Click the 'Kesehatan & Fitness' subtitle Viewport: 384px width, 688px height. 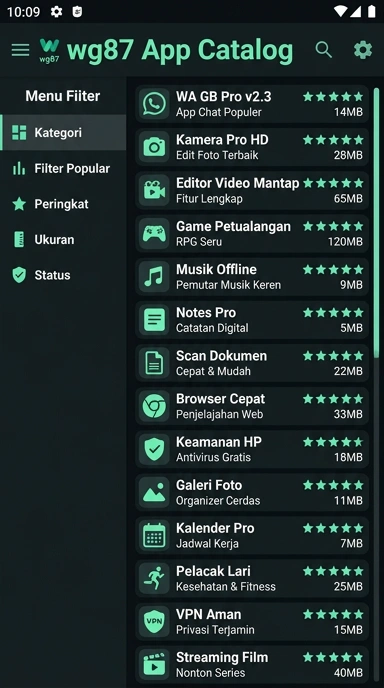226,587
